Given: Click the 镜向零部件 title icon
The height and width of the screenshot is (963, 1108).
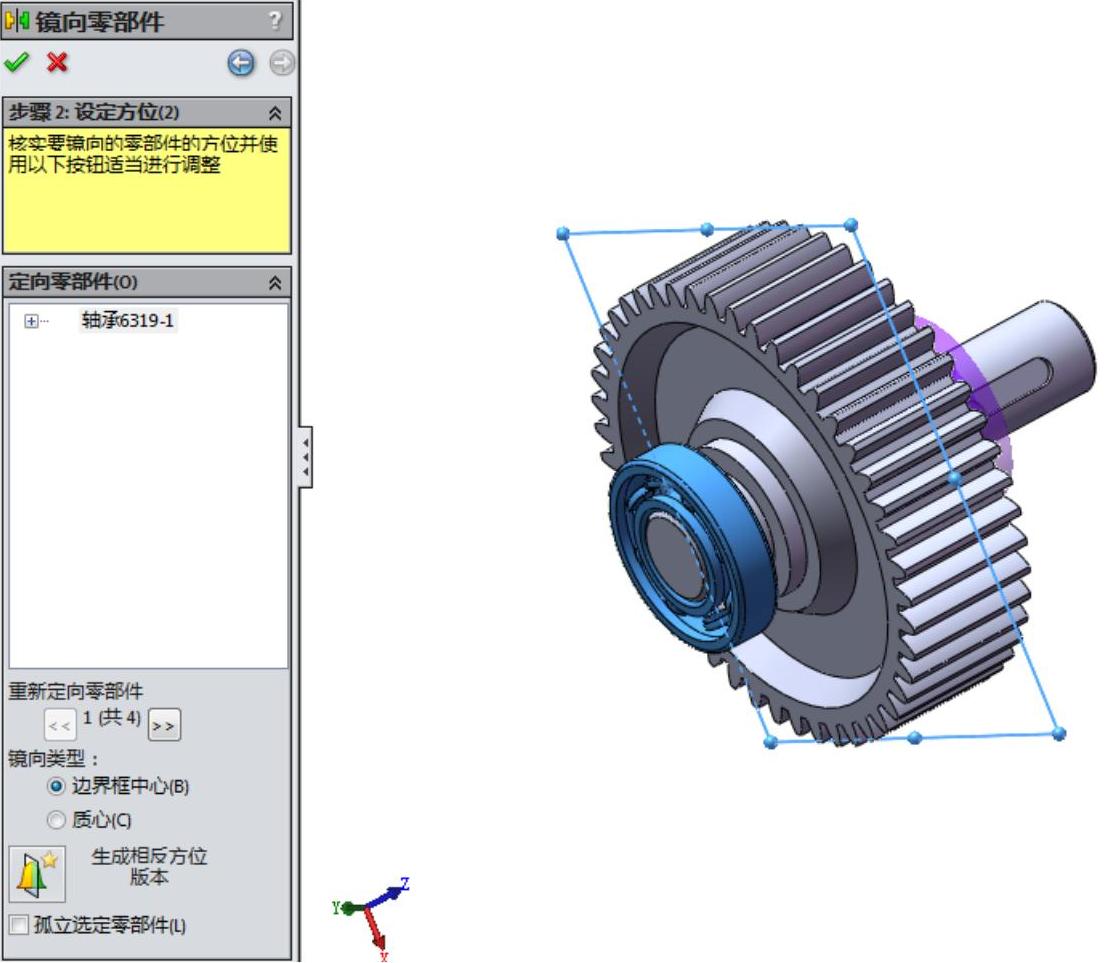Looking at the screenshot, I should tap(17, 21).
